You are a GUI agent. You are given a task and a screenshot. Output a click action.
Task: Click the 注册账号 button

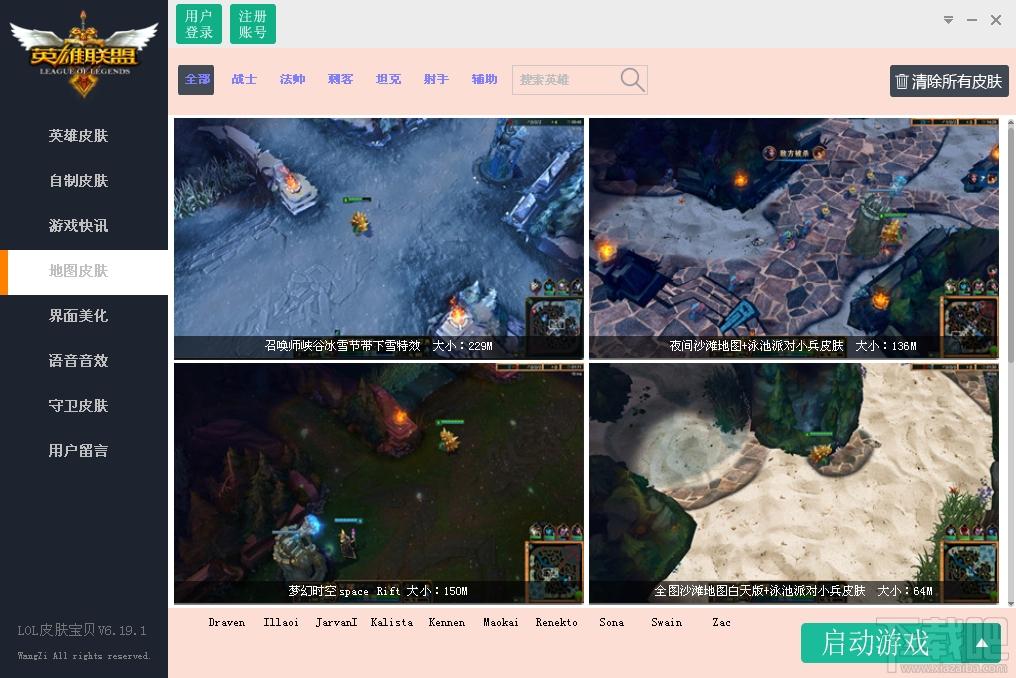(253, 24)
